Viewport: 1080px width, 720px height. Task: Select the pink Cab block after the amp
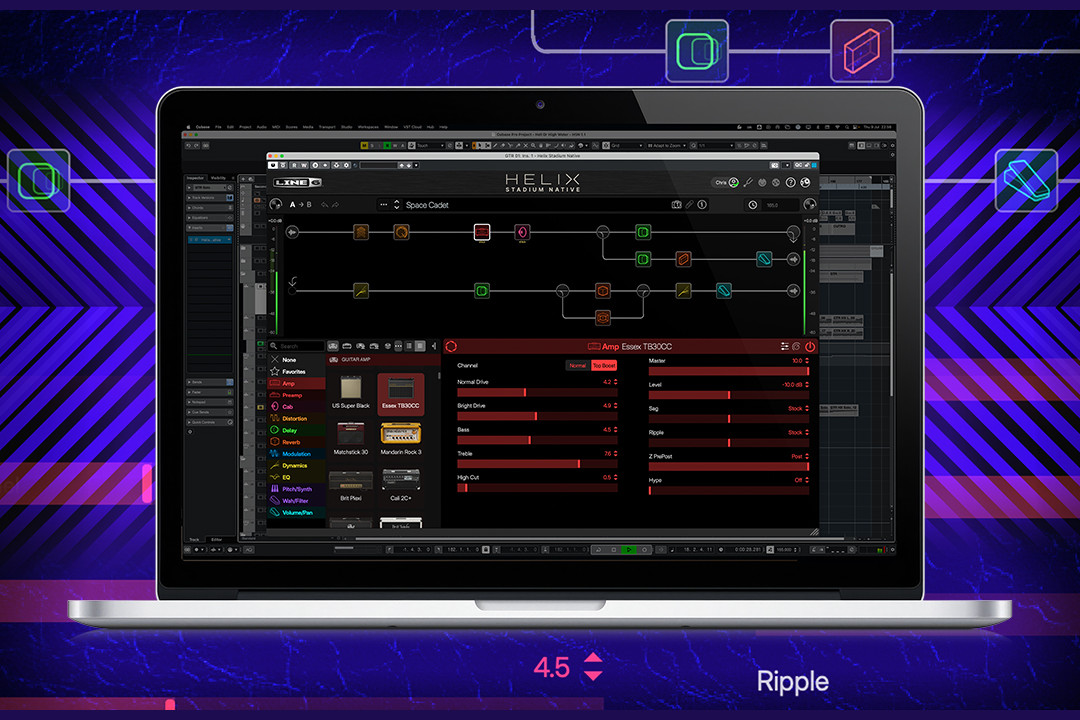click(522, 232)
